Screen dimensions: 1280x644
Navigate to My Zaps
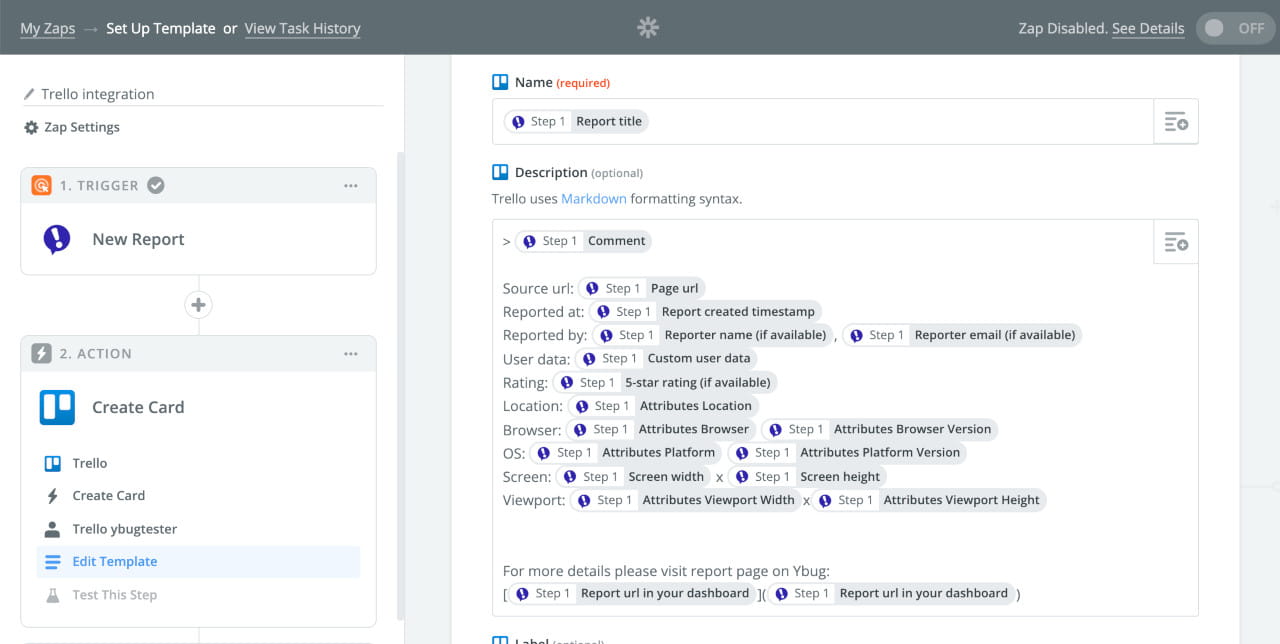[48, 28]
